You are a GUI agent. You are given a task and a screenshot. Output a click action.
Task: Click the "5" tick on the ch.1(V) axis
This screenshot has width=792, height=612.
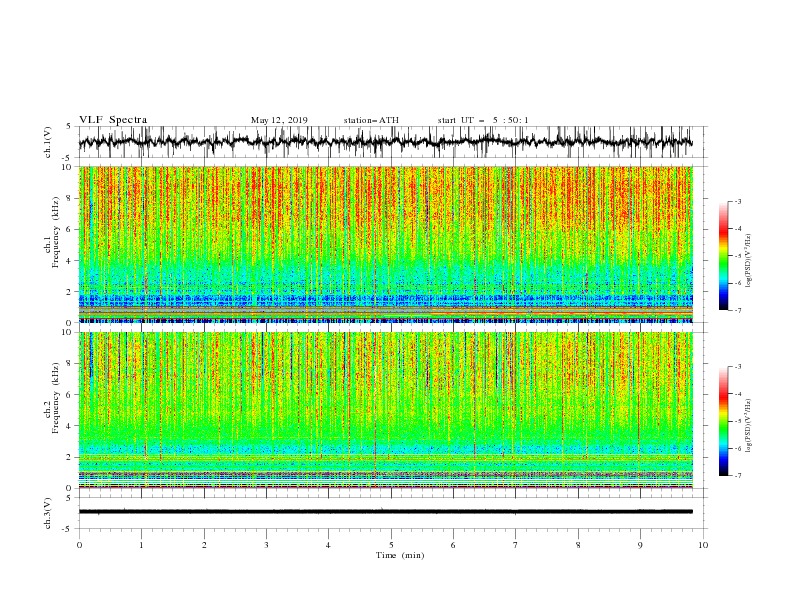(70, 126)
